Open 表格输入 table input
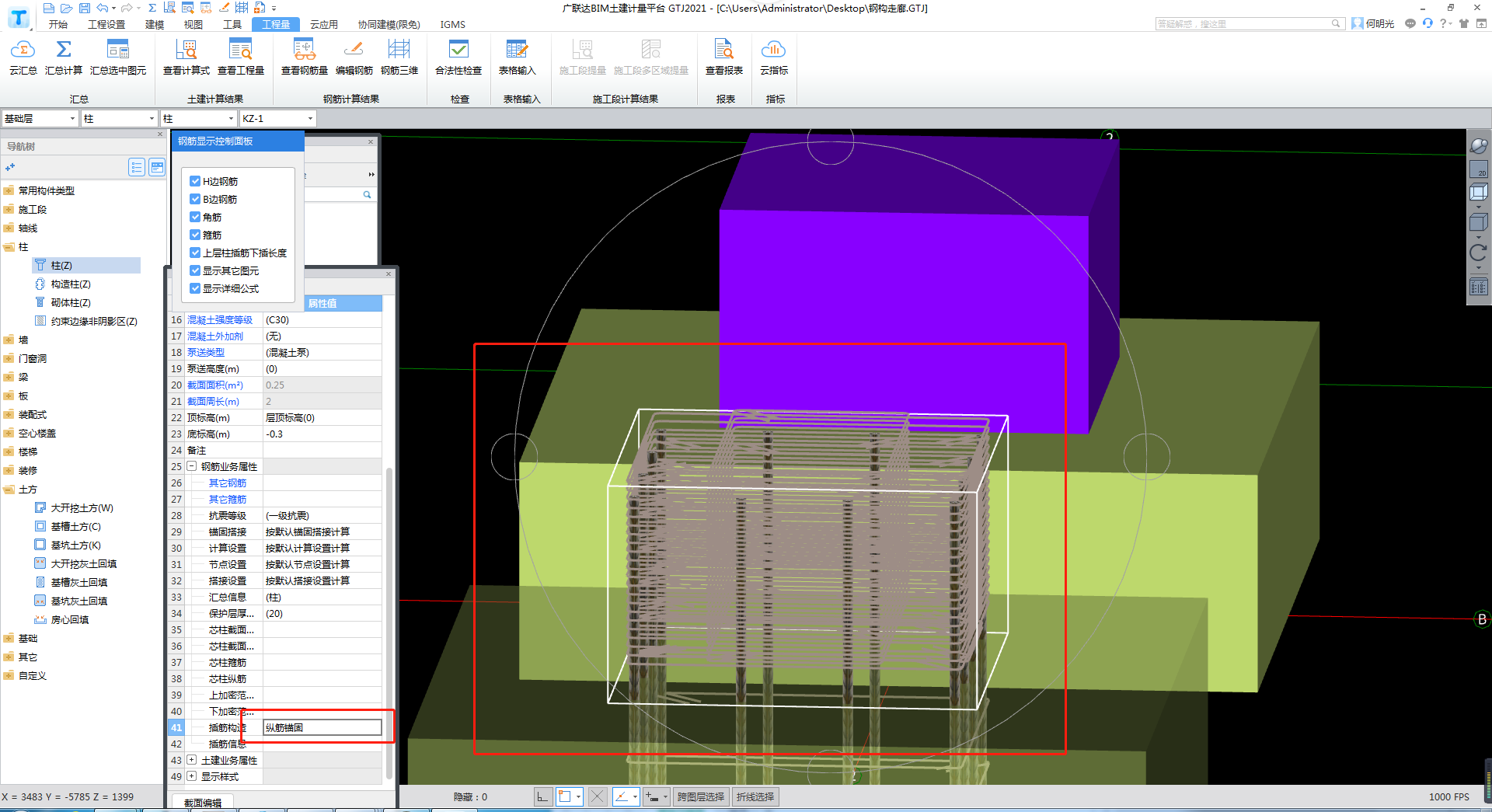 click(518, 58)
